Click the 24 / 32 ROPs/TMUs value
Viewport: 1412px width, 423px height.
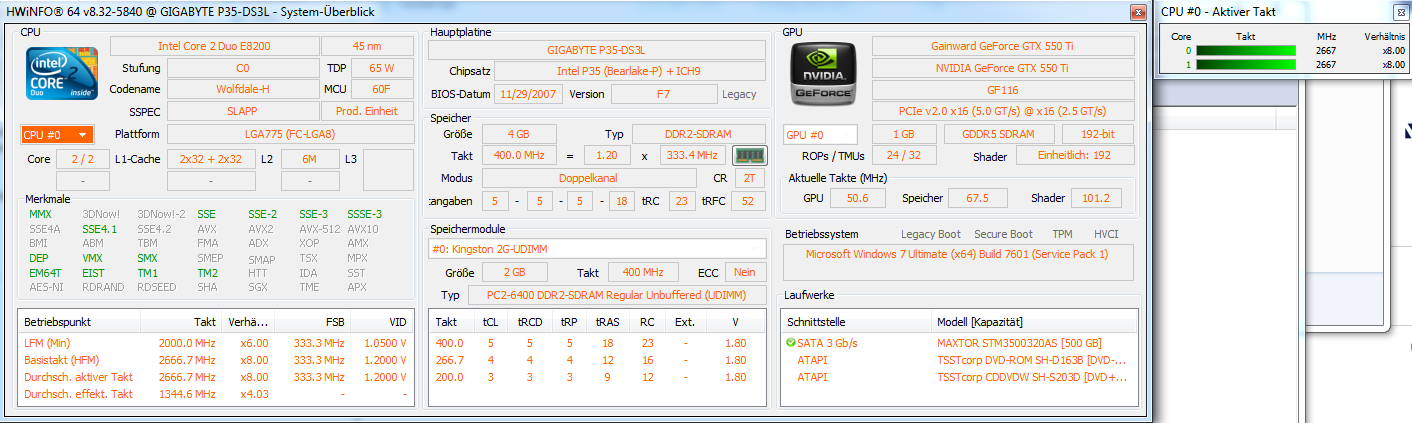click(904, 156)
